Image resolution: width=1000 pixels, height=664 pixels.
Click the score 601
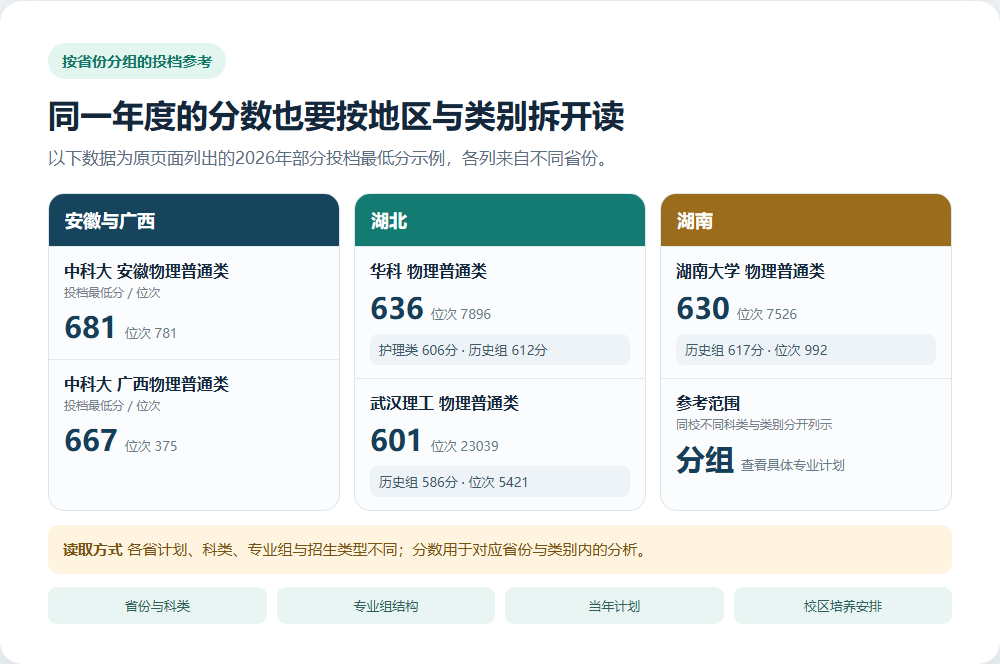pos(396,440)
